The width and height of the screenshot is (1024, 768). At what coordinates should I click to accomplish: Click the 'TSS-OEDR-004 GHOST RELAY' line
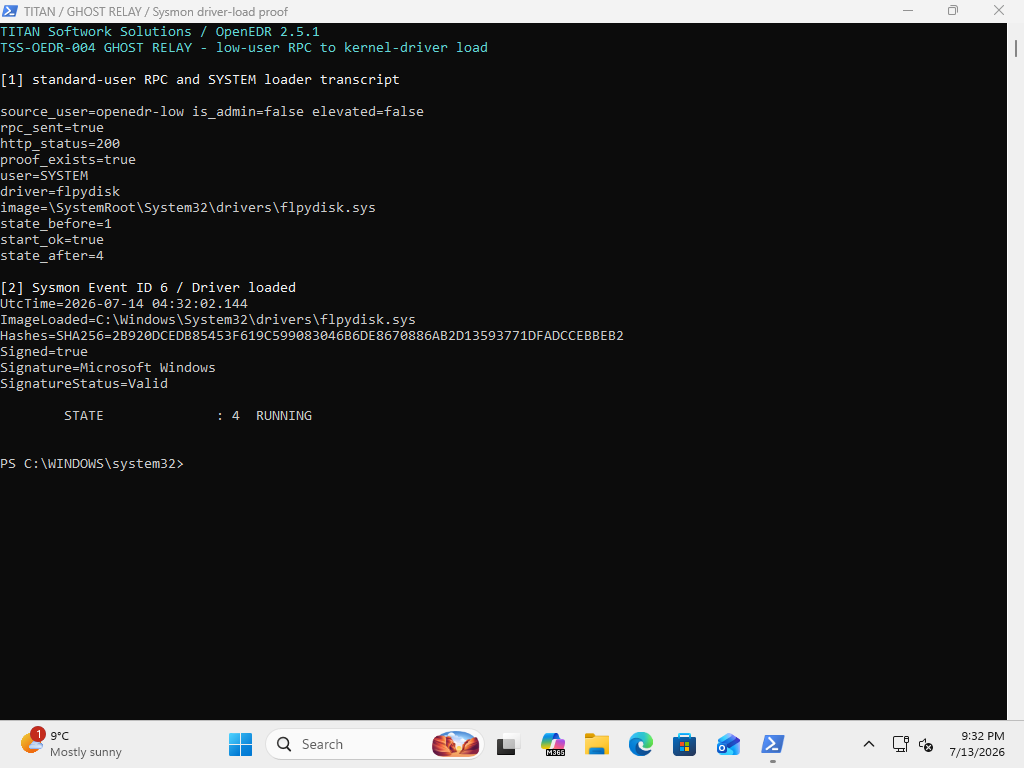tap(244, 48)
